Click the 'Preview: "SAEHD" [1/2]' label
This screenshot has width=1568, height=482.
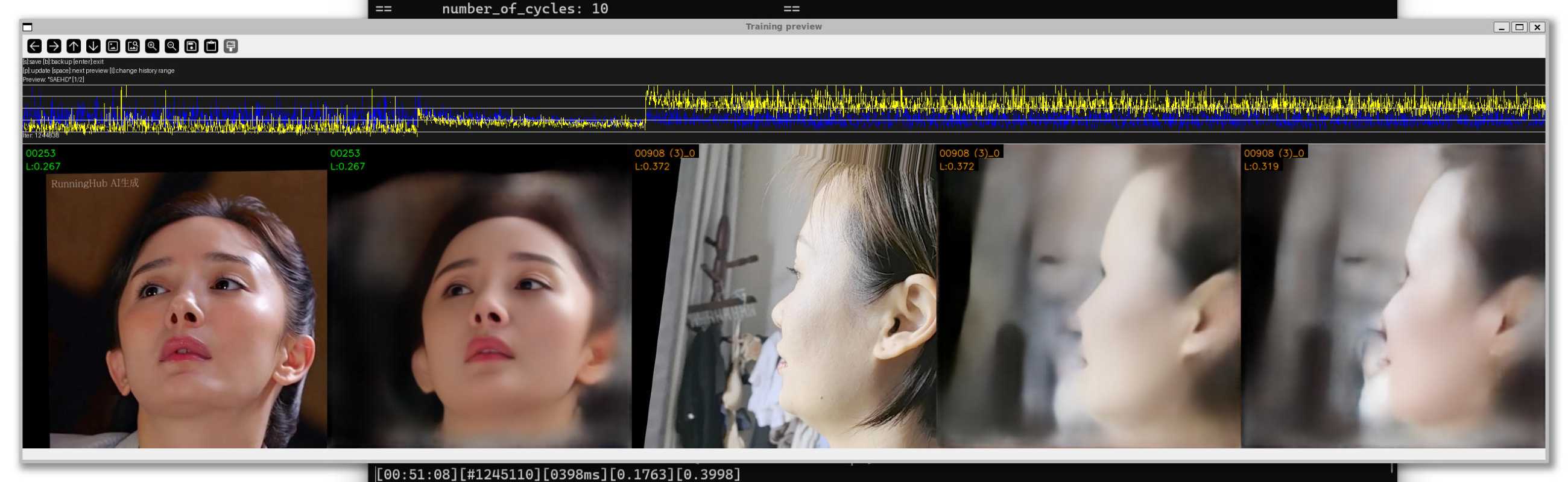click(x=54, y=80)
